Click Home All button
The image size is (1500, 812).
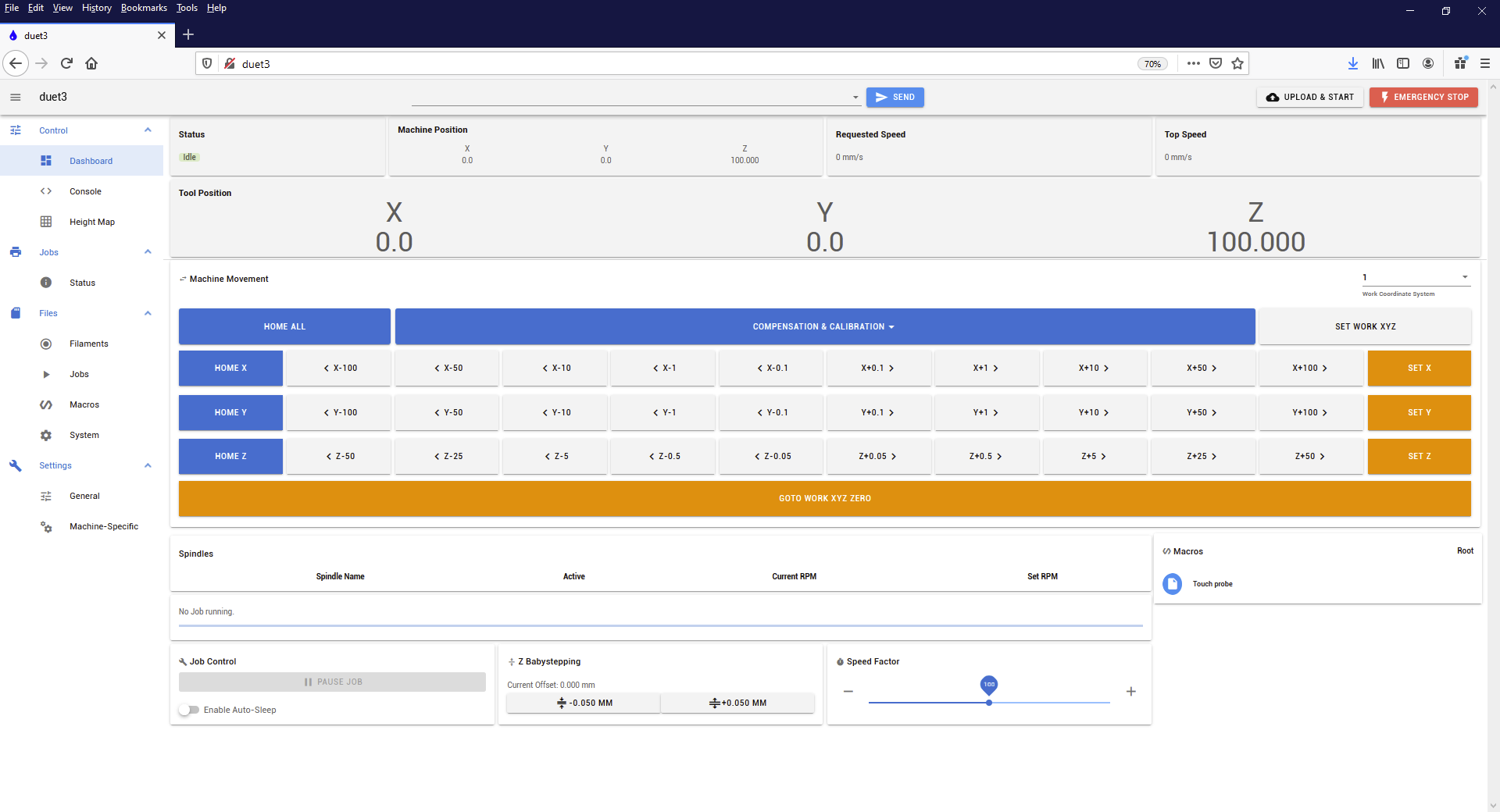(284, 326)
